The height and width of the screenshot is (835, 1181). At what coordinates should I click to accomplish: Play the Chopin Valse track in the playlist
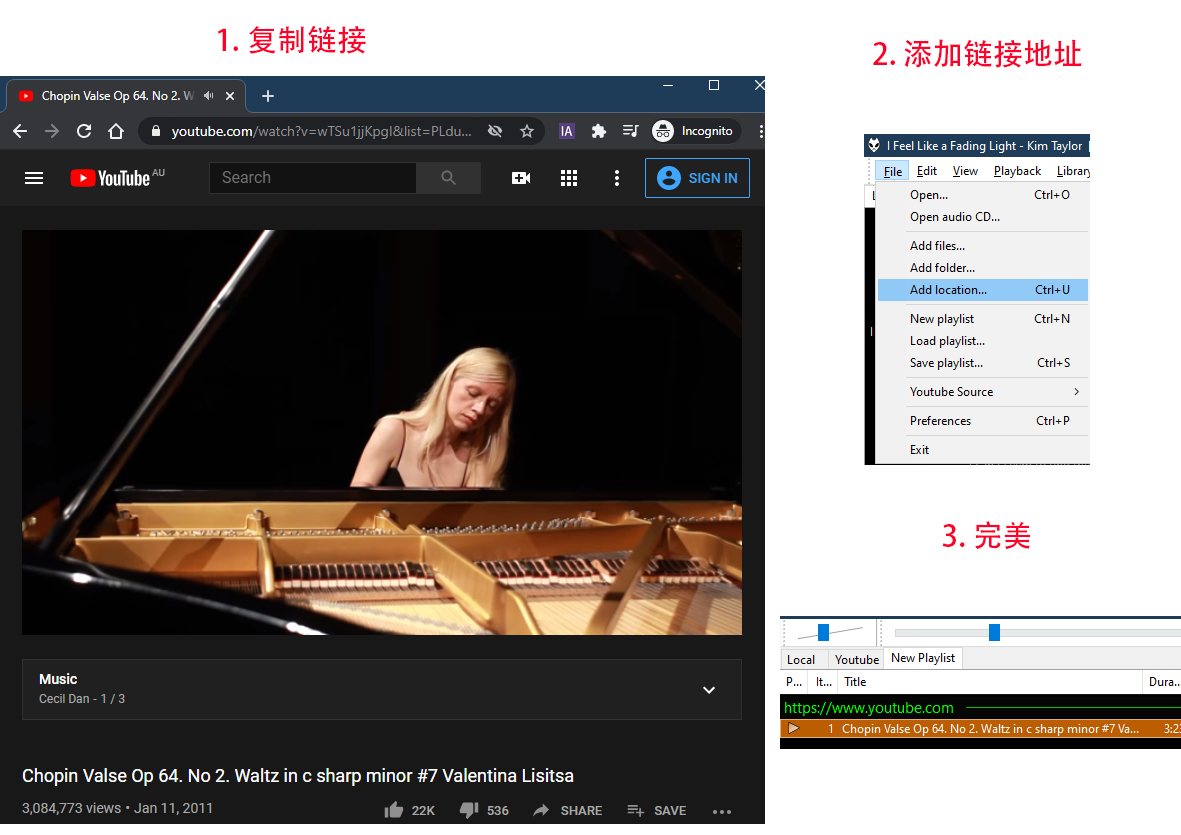coord(793,730)
